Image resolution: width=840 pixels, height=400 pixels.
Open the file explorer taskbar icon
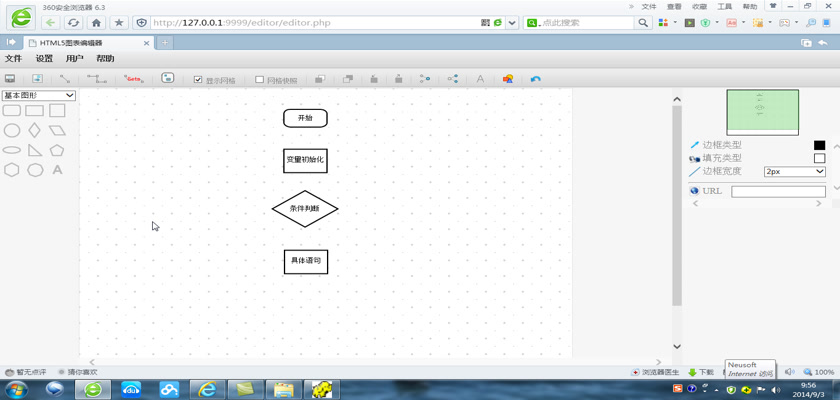tap(284, 389)
